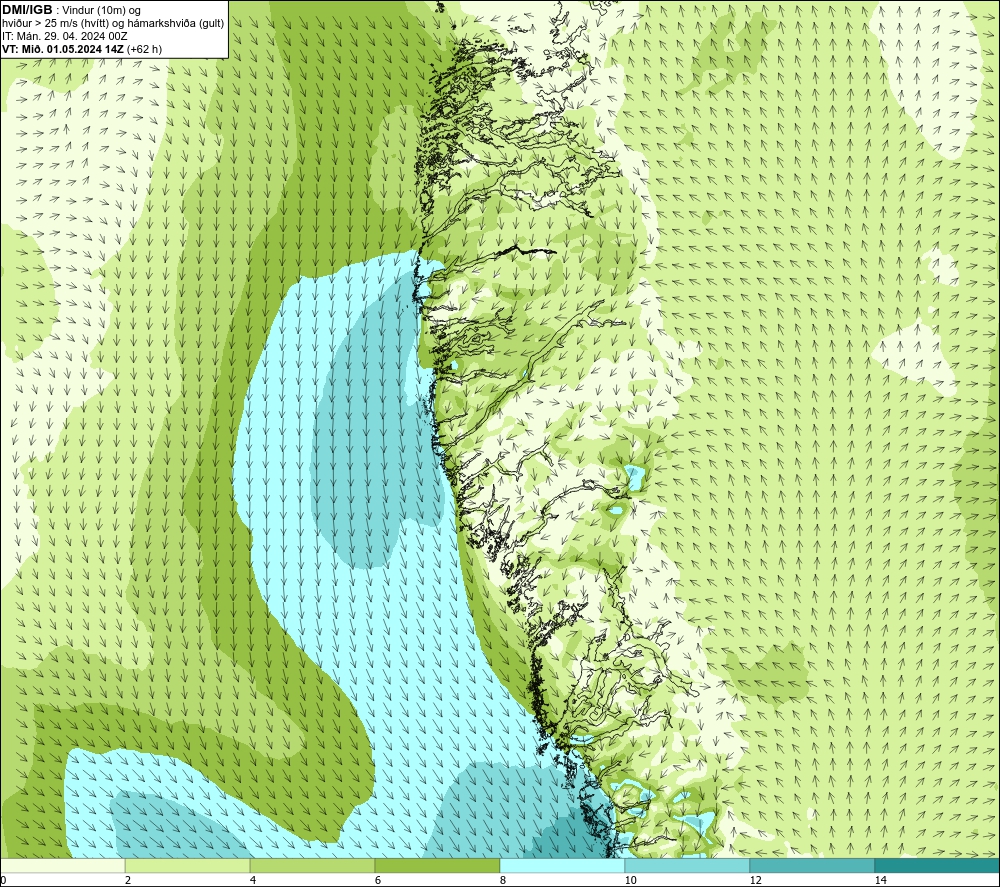
Task: Click the scale label '4'
Action: 253,880
